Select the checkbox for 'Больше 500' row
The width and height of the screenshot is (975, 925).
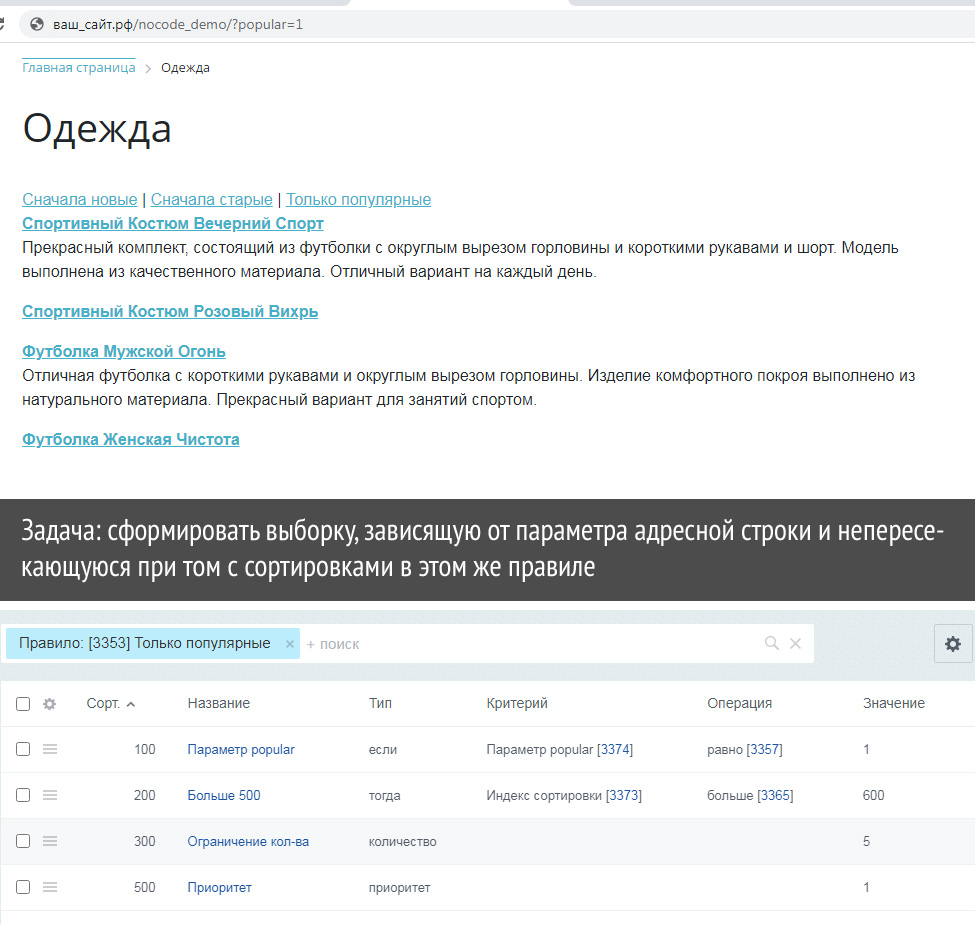tap(23, 795)
